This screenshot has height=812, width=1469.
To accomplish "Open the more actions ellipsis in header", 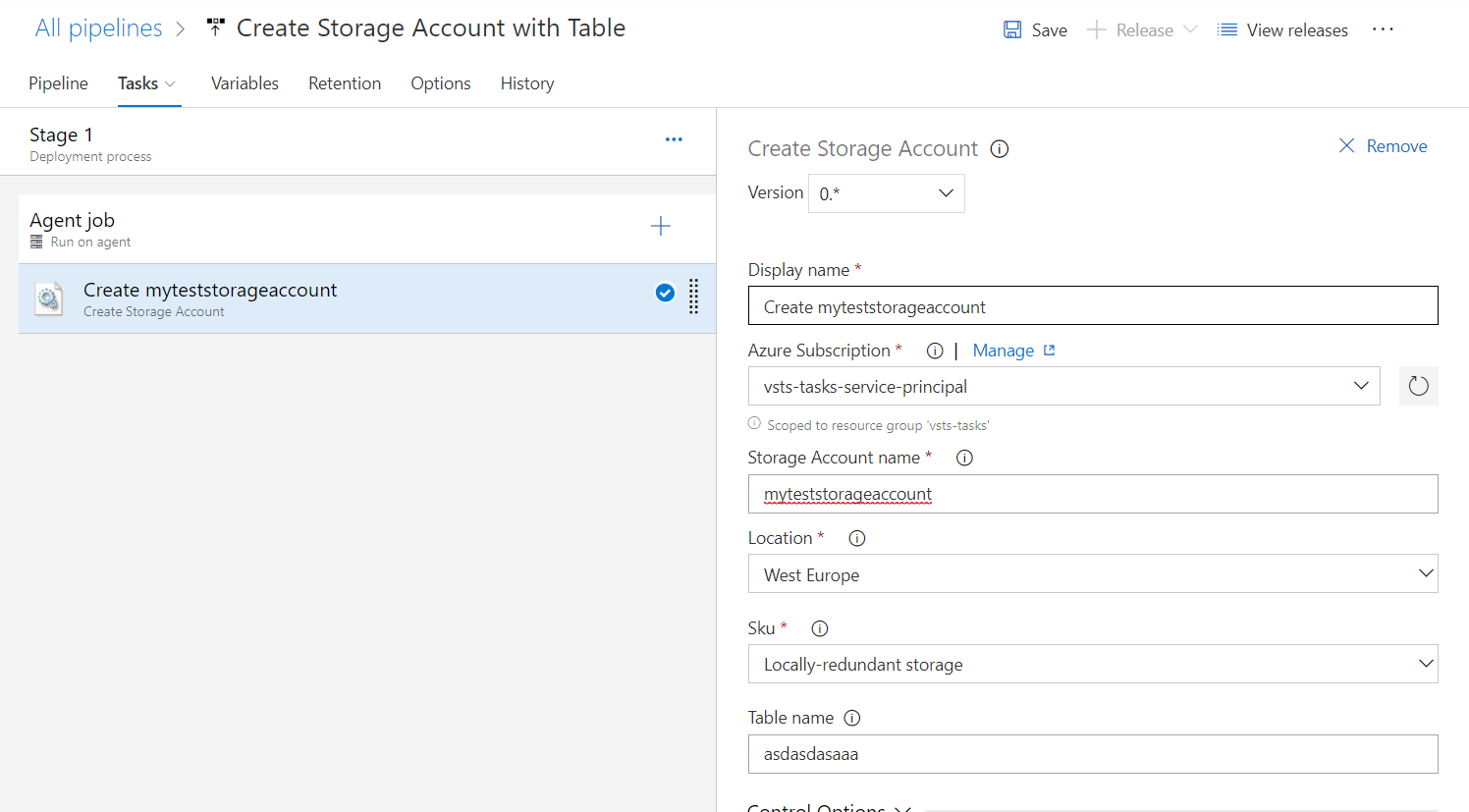I will pyautogui.click(x=1383, y=29).
